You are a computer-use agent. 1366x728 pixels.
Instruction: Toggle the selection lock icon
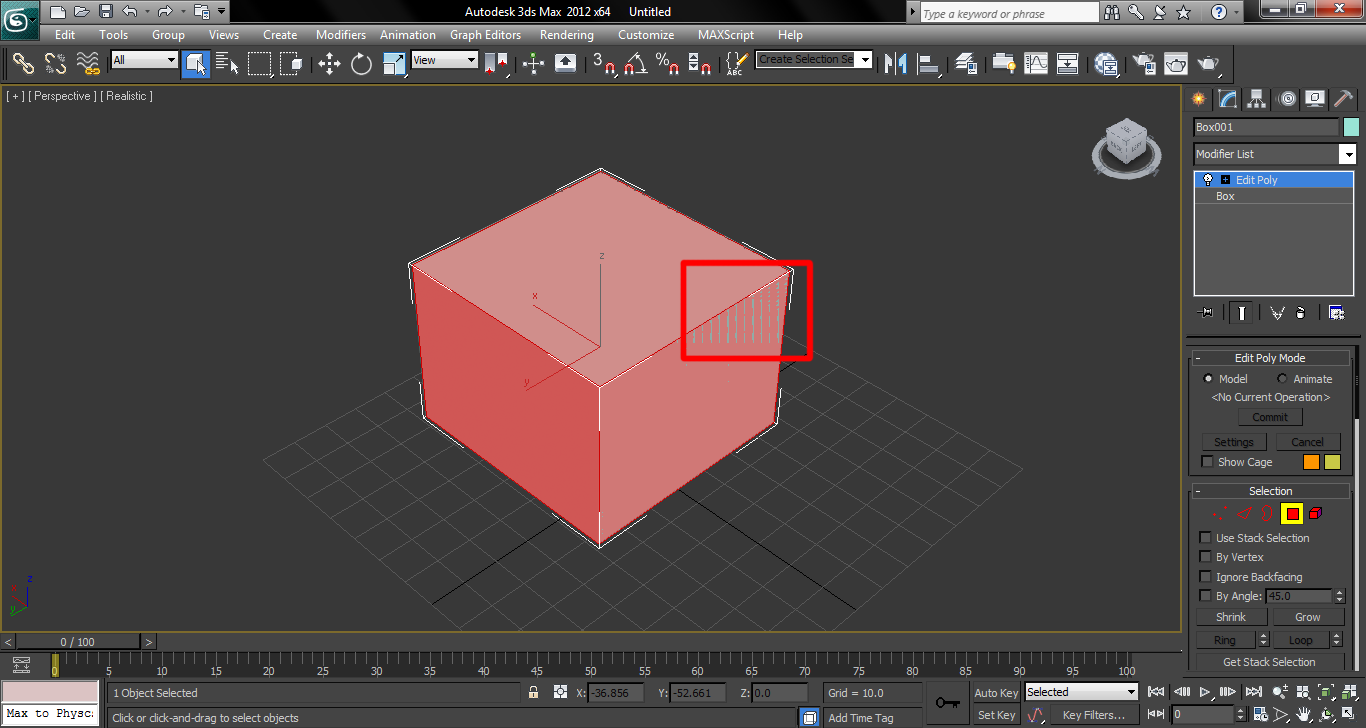(x=534, y=692)
